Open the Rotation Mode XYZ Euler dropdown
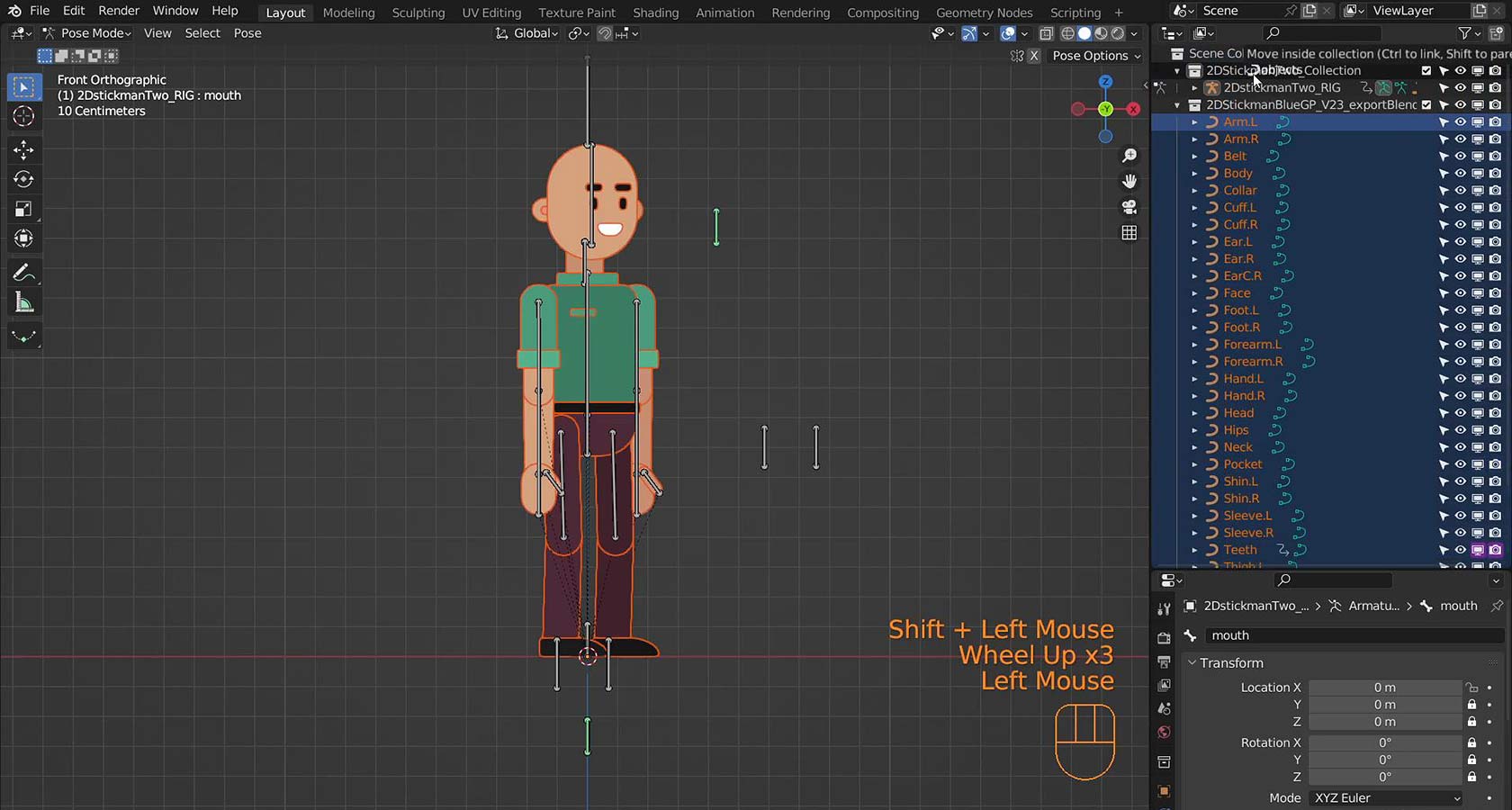The image size is (1512, 810). click(x=1386, y=798)
